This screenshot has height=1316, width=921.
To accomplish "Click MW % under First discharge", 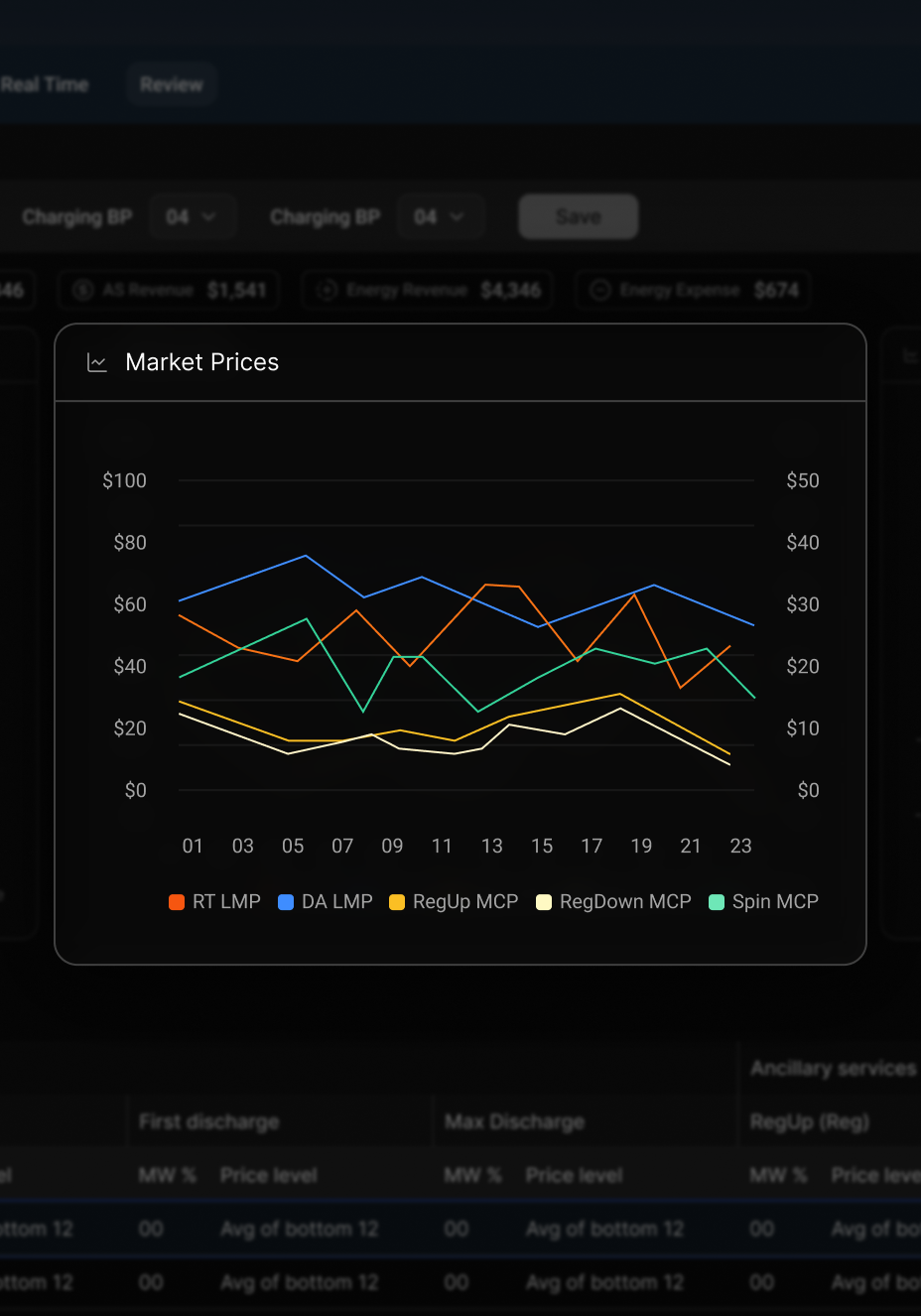I will [x=168, y=1175].
